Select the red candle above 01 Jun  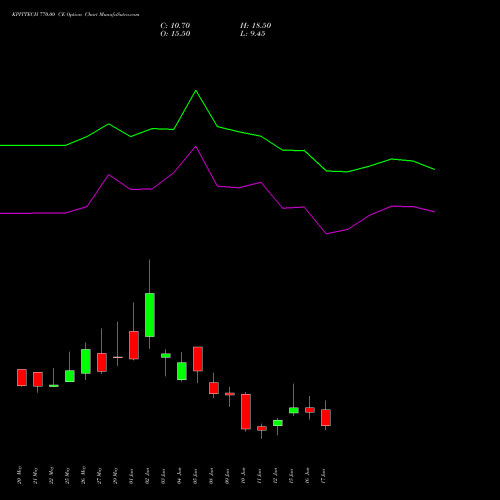click(134, 345)
